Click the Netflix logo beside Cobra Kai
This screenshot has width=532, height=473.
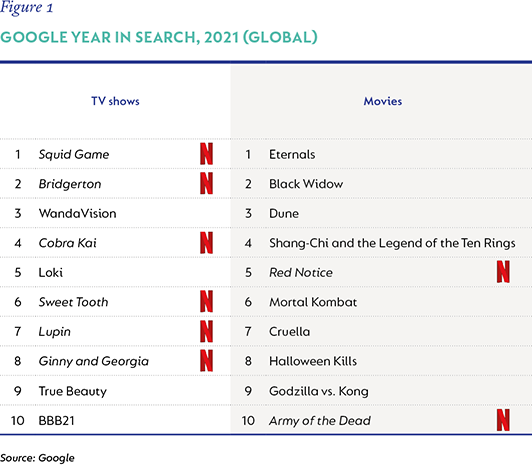tap(206, 243)
